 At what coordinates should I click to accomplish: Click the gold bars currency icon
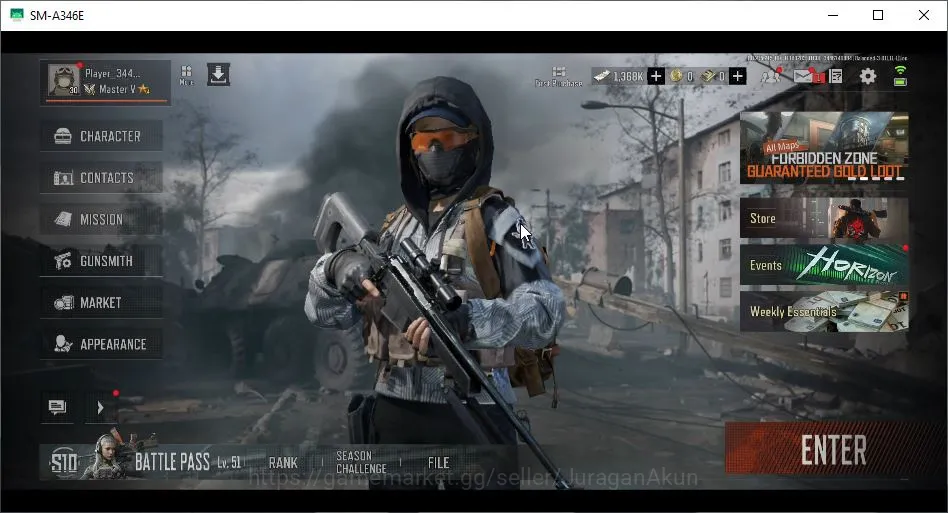click(707, 76)
